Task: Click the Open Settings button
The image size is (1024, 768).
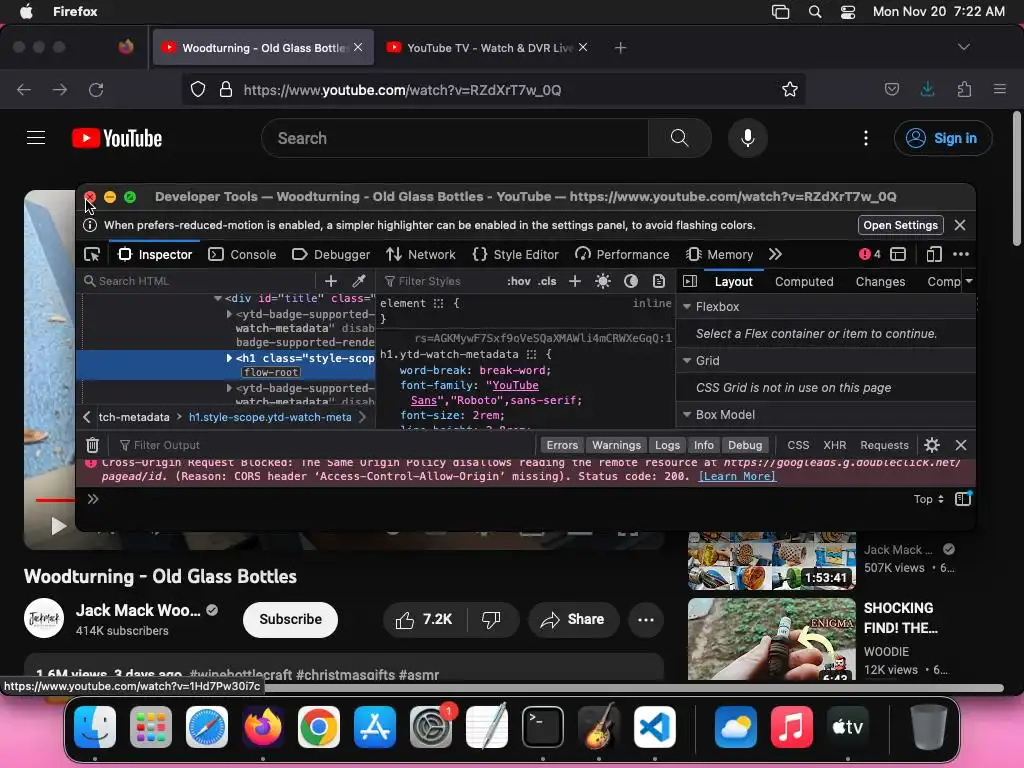Action: 901,225
